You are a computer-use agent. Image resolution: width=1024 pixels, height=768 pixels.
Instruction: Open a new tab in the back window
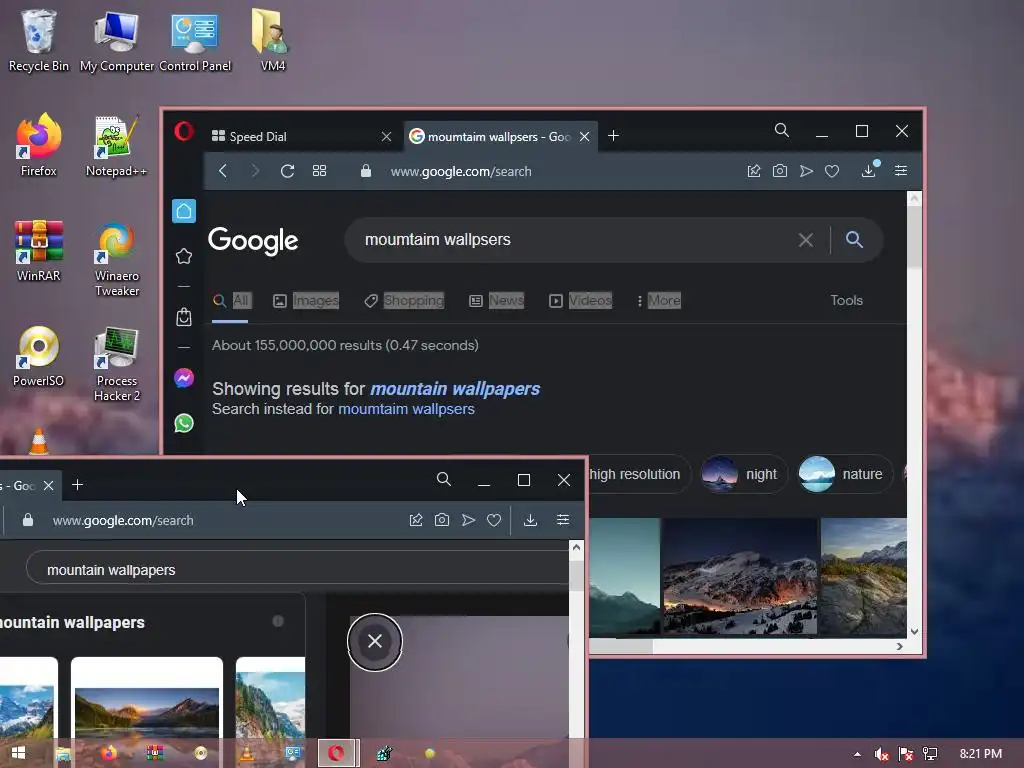(613, 136)
